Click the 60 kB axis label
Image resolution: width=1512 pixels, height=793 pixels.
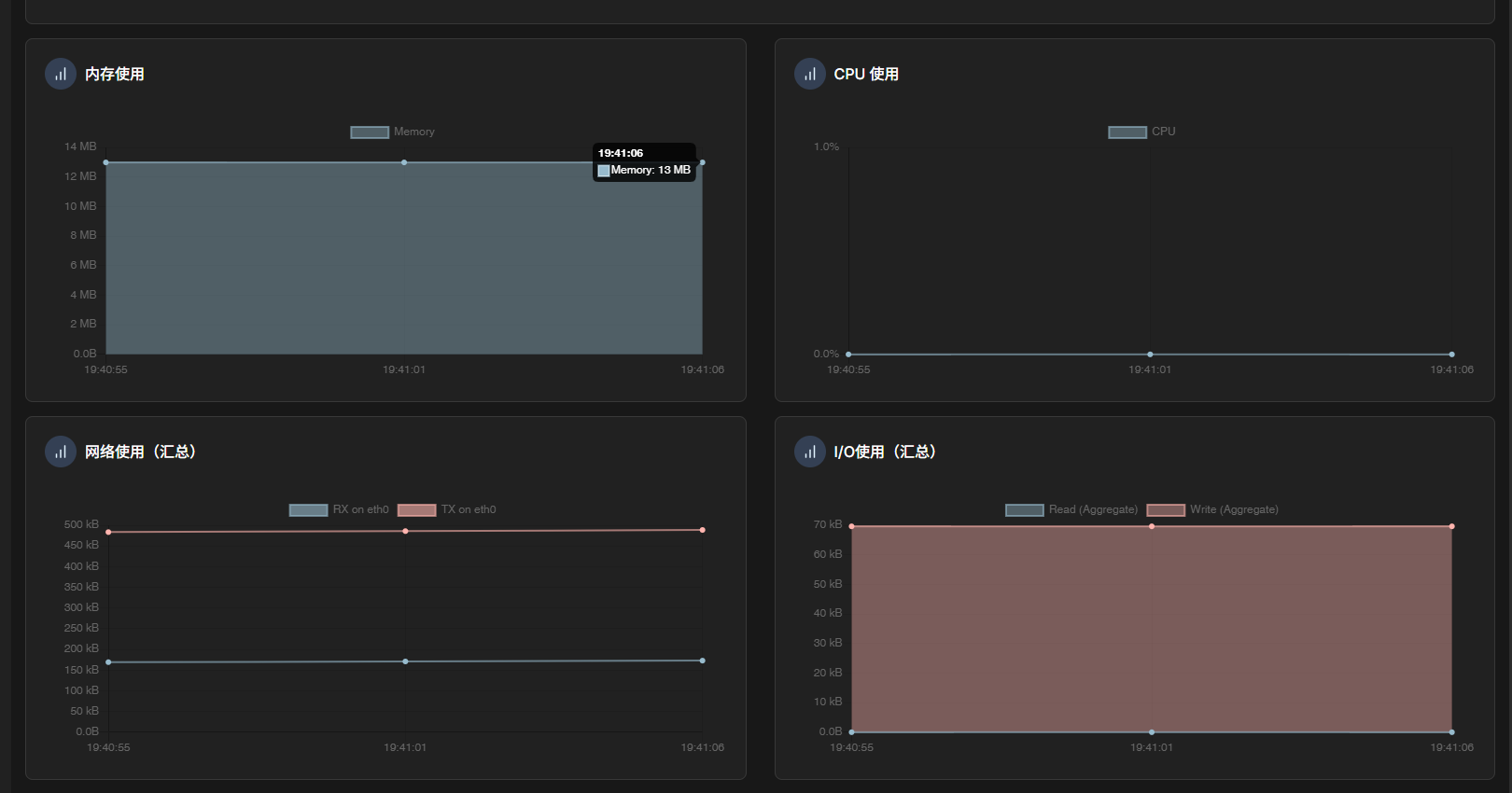[x=828, y=554]
